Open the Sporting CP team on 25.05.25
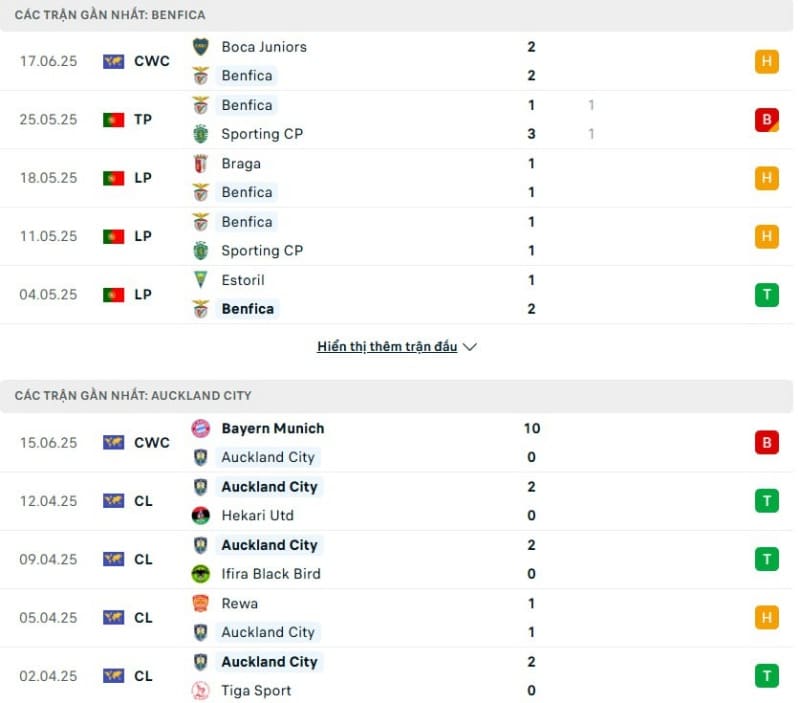Screen dimensions: 800x703 (262, 134)
